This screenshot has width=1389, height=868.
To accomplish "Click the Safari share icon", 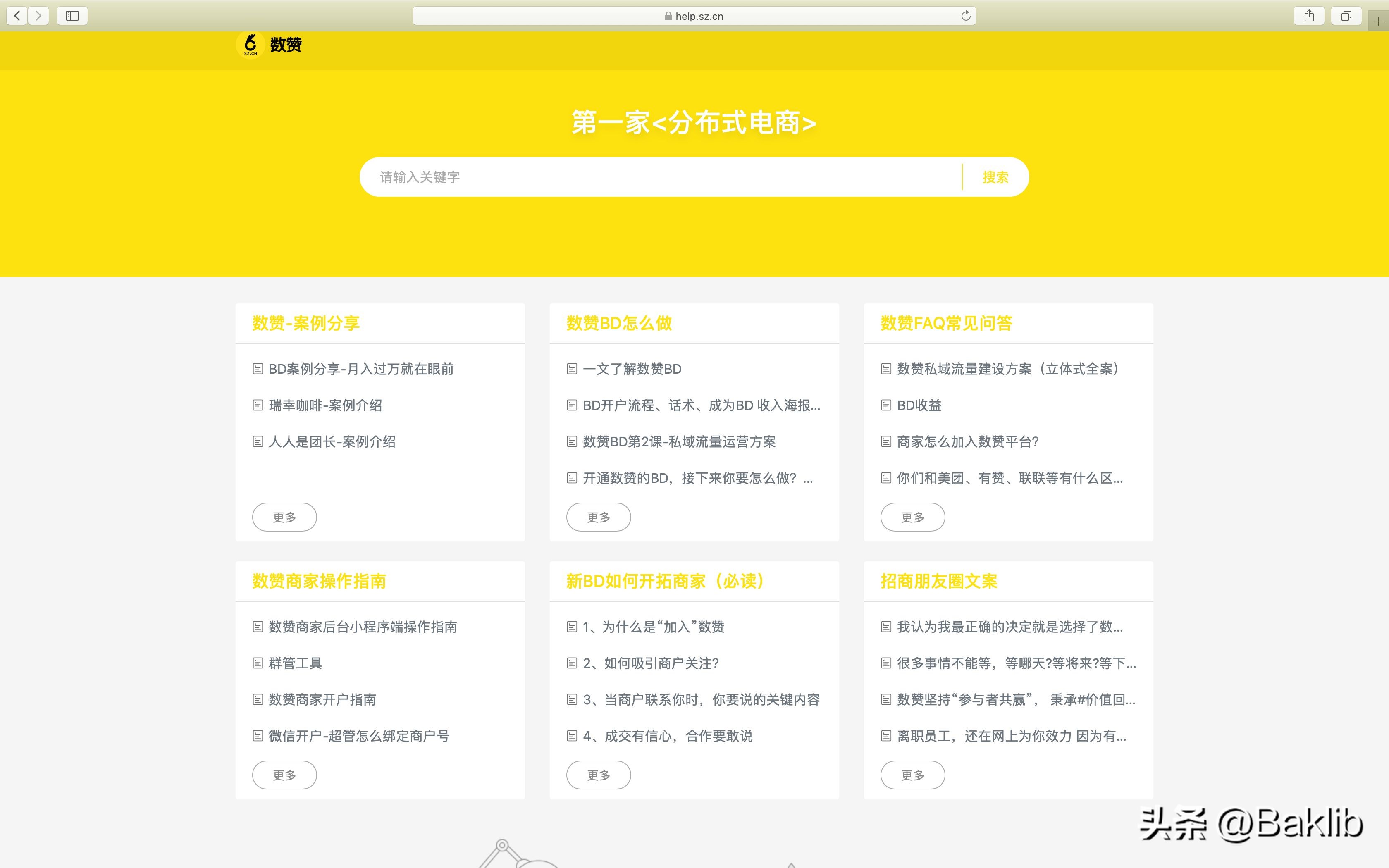I will tap(1309, 16).
